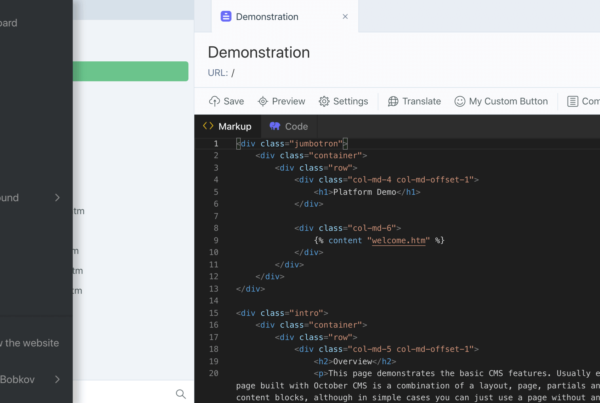
Task: Click the sidebar item ending in 'oard'
Action: pos(8,23)
